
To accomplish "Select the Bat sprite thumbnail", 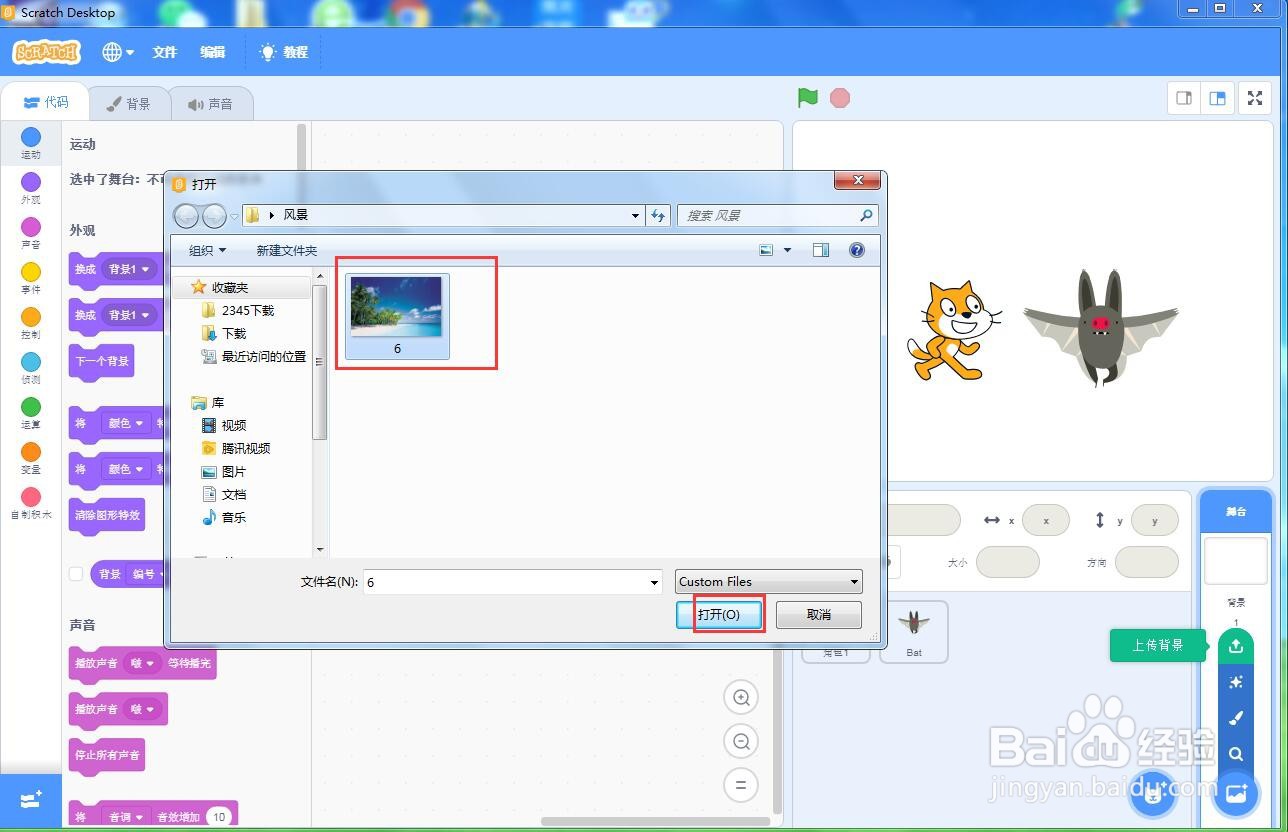I will (913, 631).
